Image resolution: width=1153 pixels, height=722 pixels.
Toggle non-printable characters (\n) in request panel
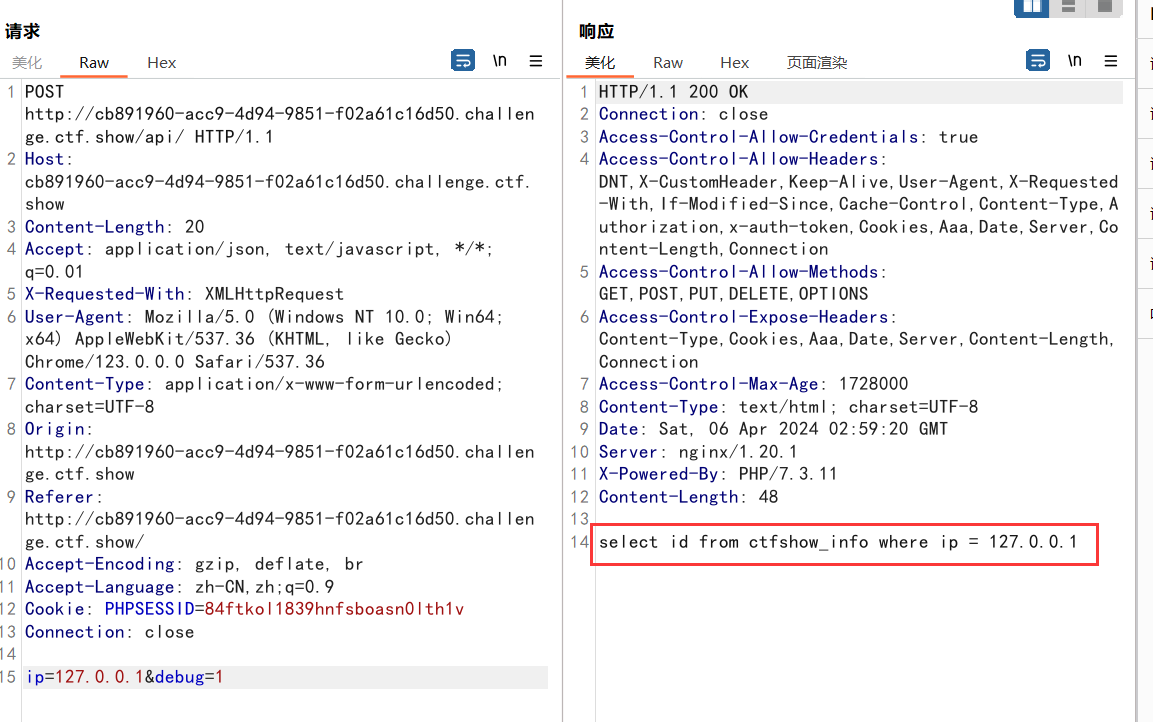(x=500, y=61)
